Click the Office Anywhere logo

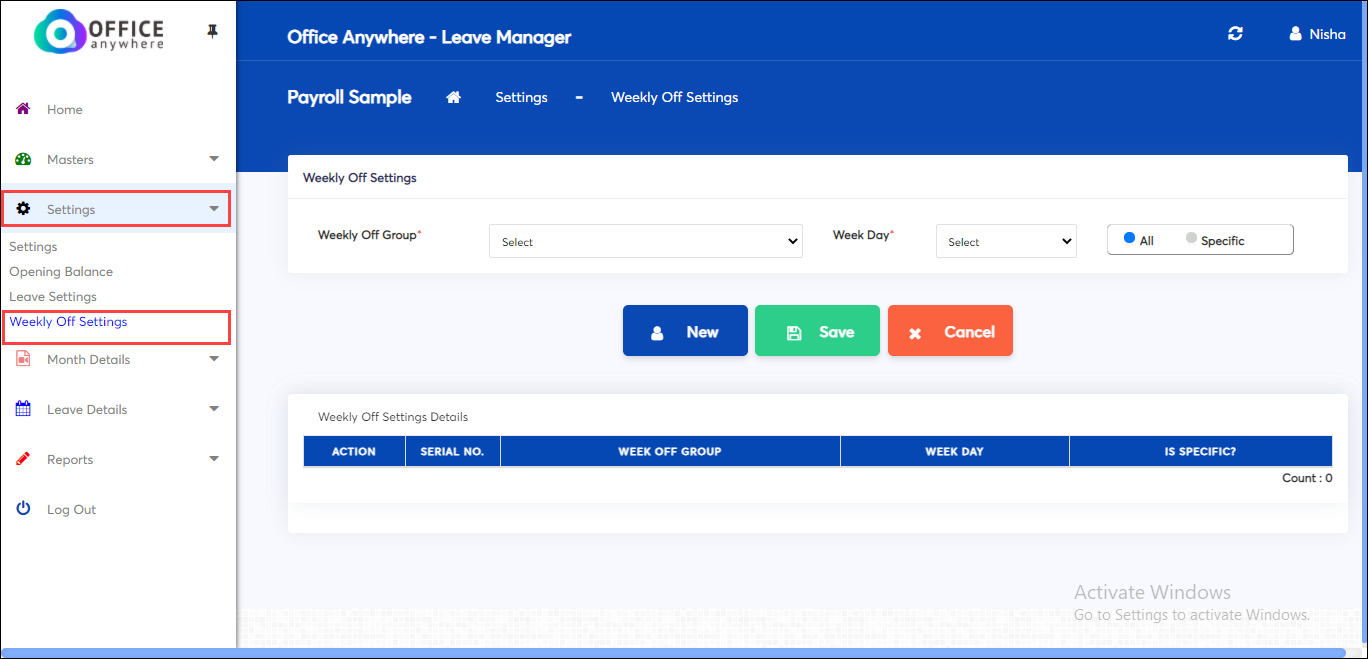pos(99,32)
